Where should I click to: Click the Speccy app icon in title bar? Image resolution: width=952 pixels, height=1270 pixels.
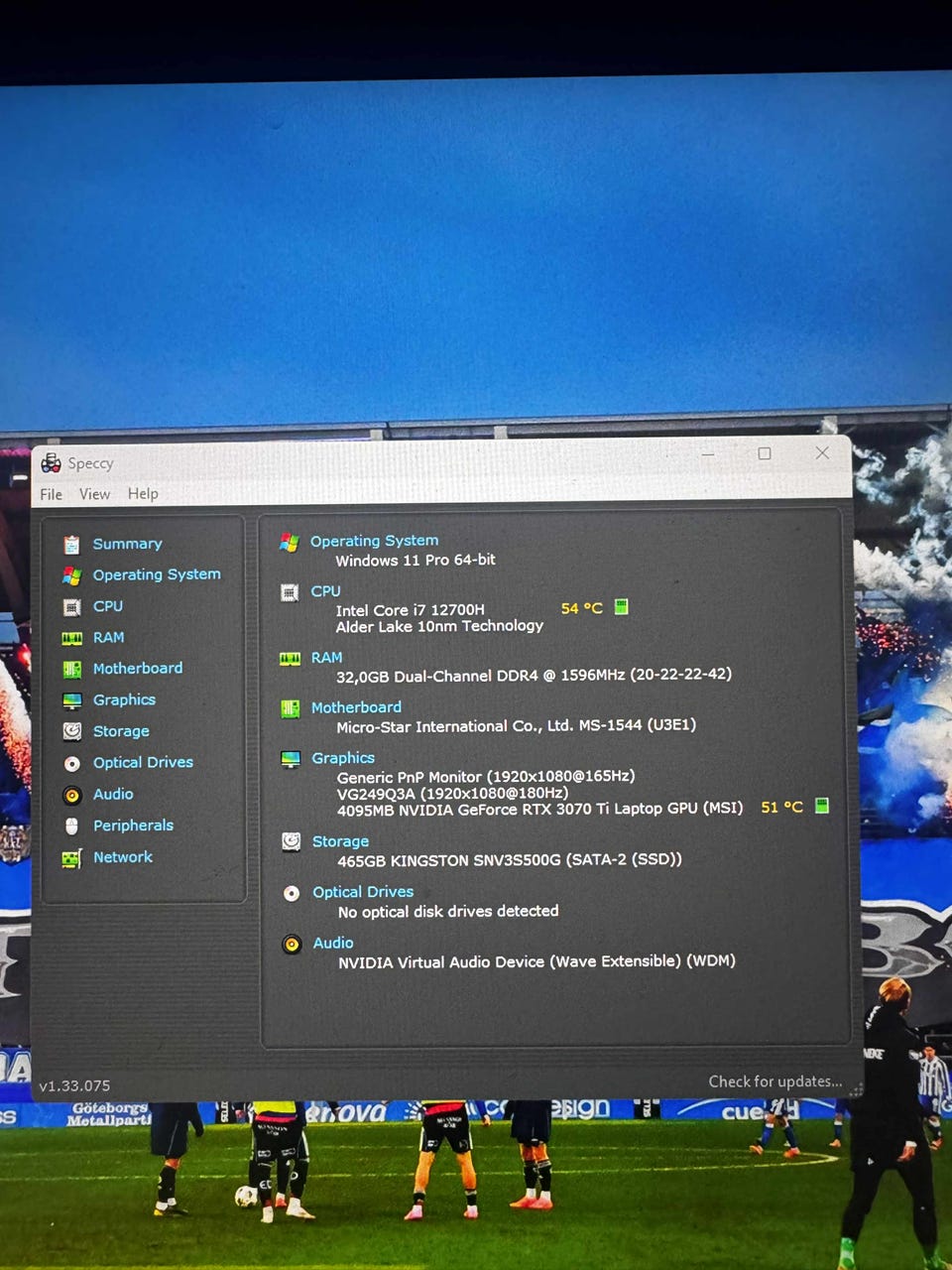(x=51, y=463)
